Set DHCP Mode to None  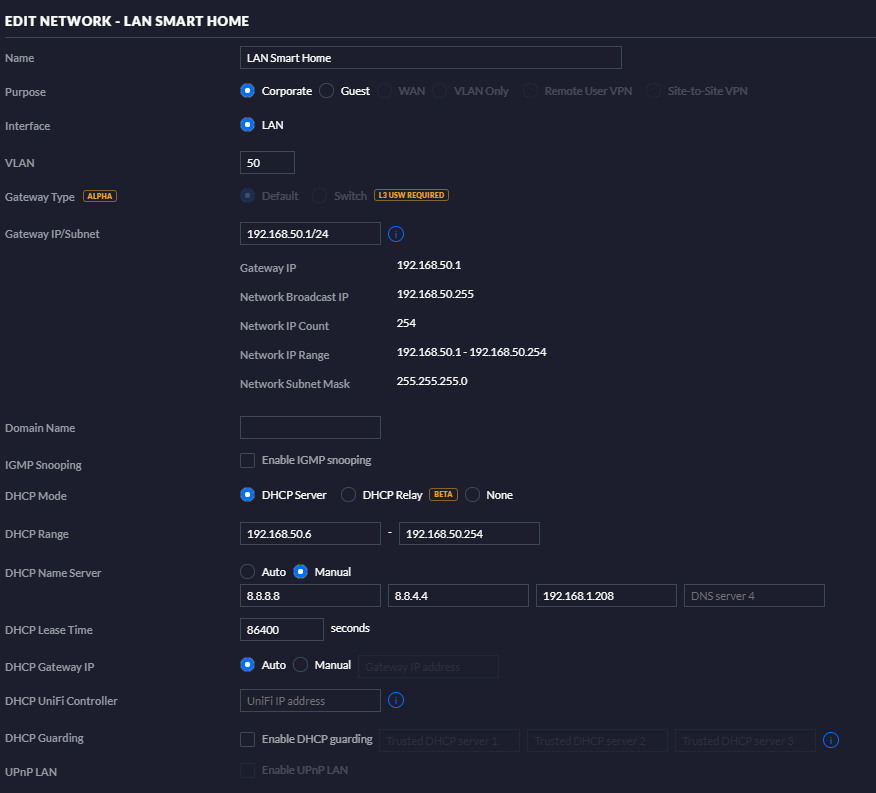point(472,495)
